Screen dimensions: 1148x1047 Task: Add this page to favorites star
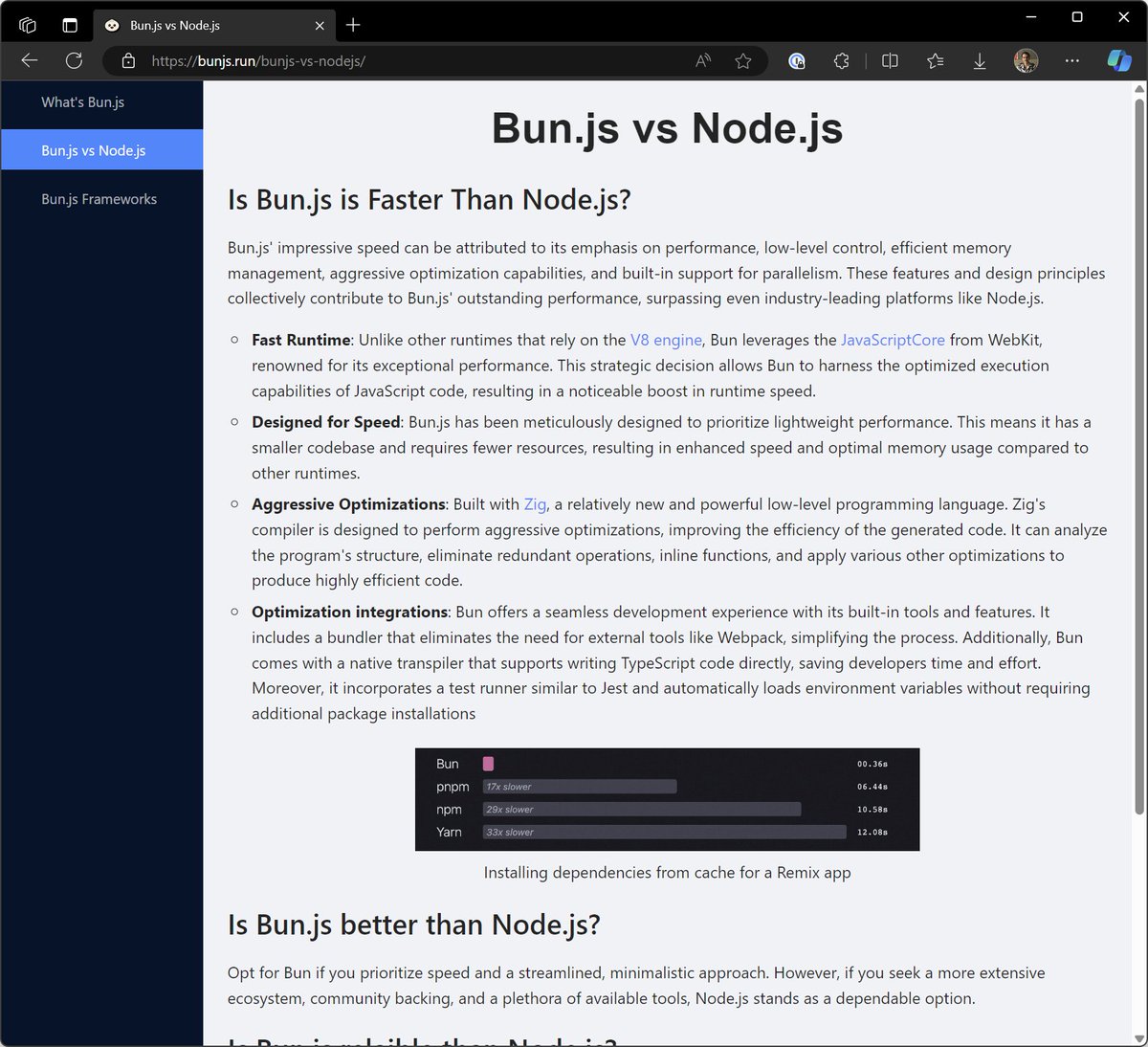[x=743, y=61]
